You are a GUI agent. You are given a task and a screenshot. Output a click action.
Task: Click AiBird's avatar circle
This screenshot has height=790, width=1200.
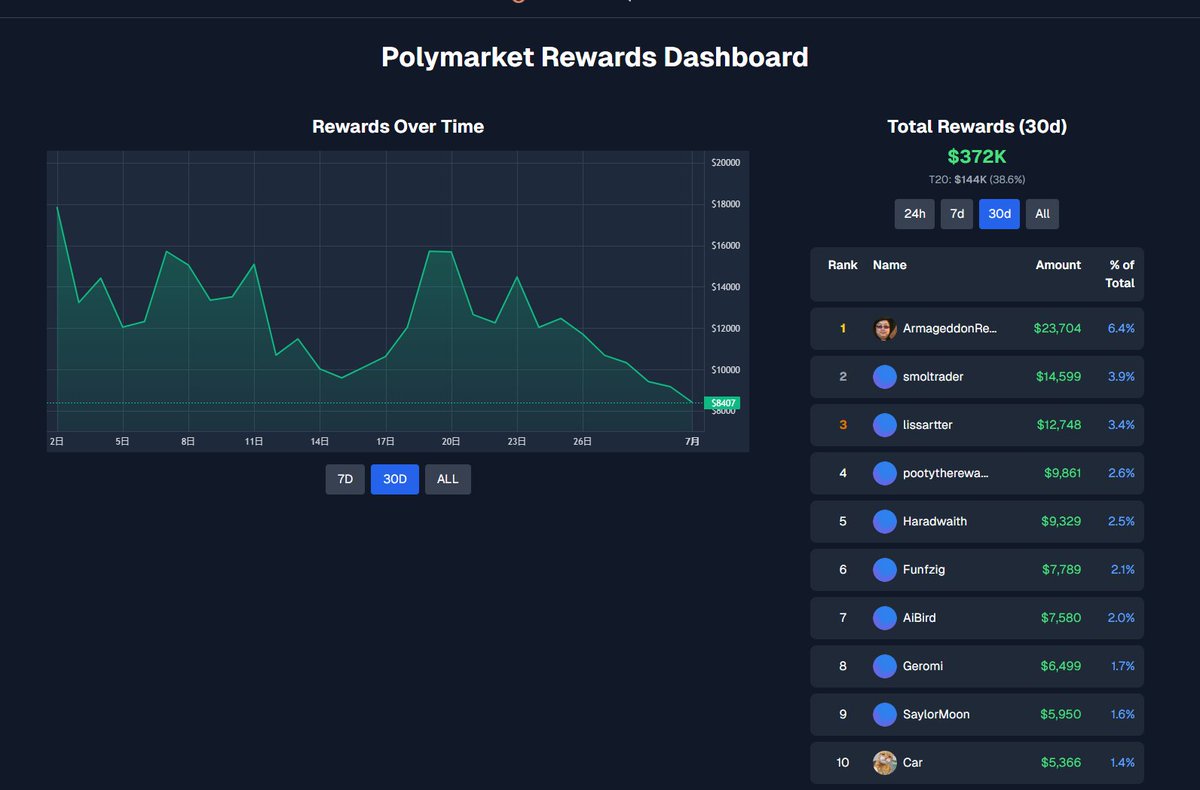coord(884,618)
